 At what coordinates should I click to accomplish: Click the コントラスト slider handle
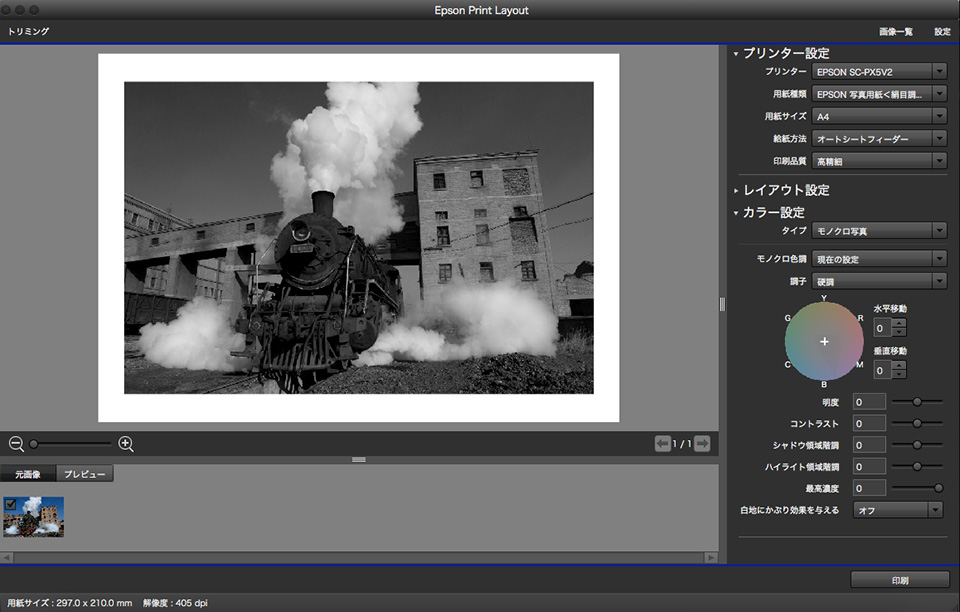click(917, 423)
